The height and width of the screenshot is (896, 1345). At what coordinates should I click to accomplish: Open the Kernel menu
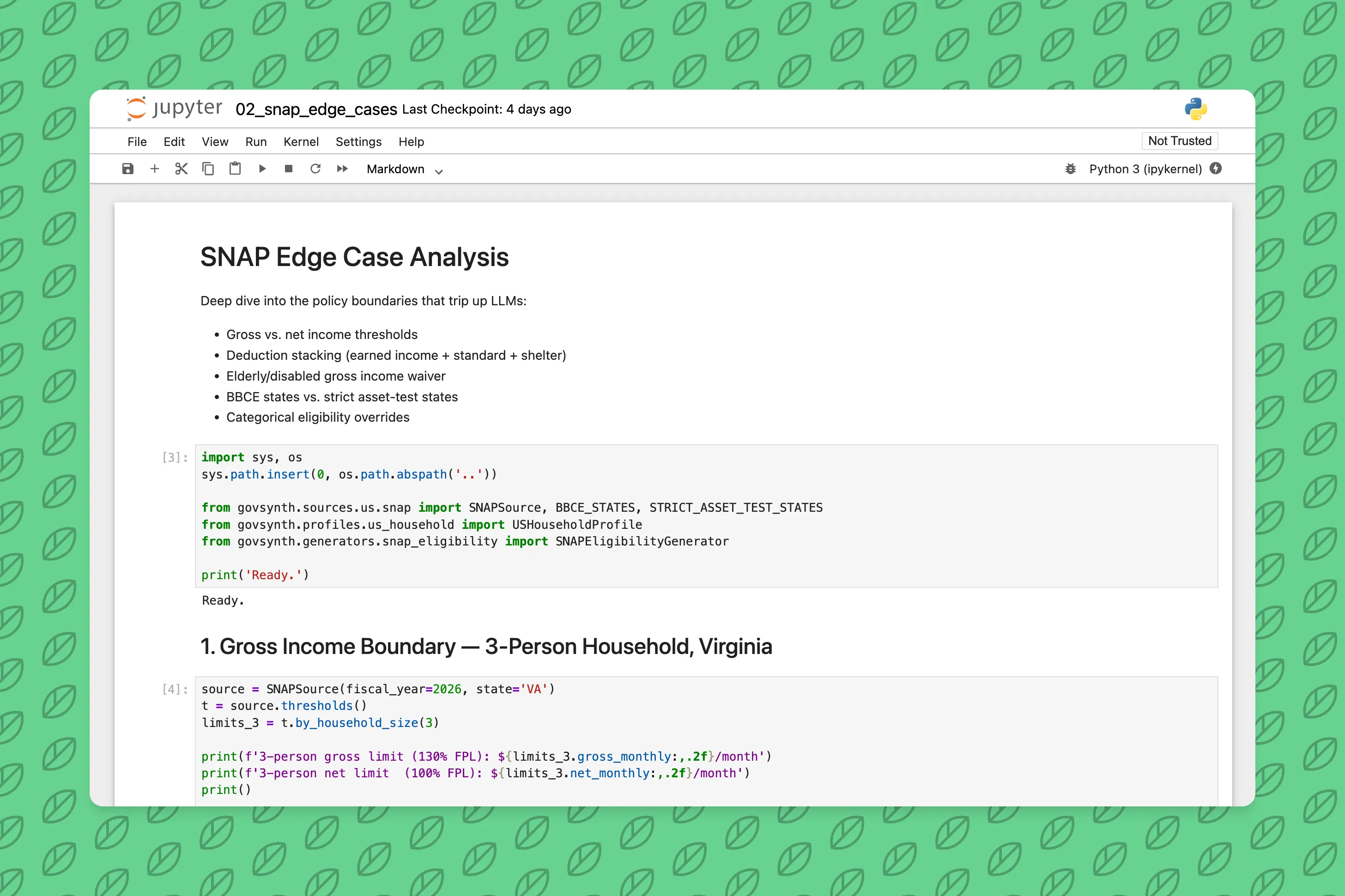[x=301, y=142]
